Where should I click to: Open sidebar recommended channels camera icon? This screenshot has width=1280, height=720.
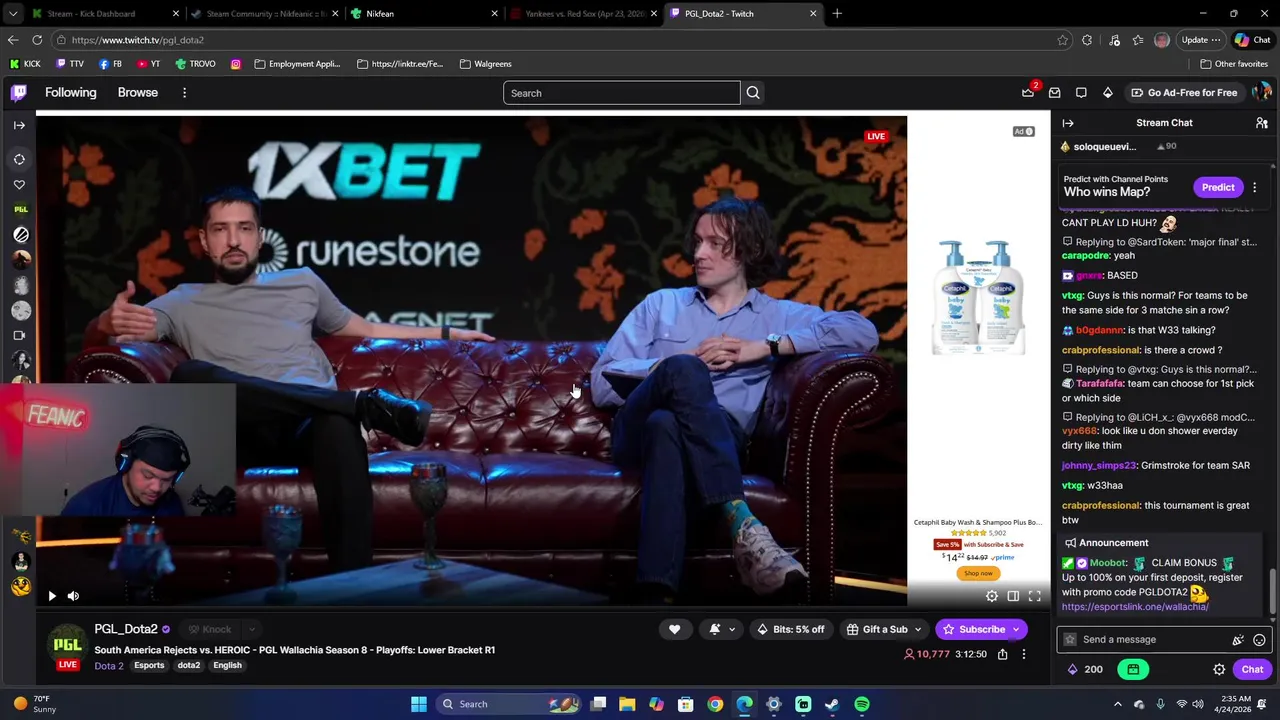(x=20, y=336)
